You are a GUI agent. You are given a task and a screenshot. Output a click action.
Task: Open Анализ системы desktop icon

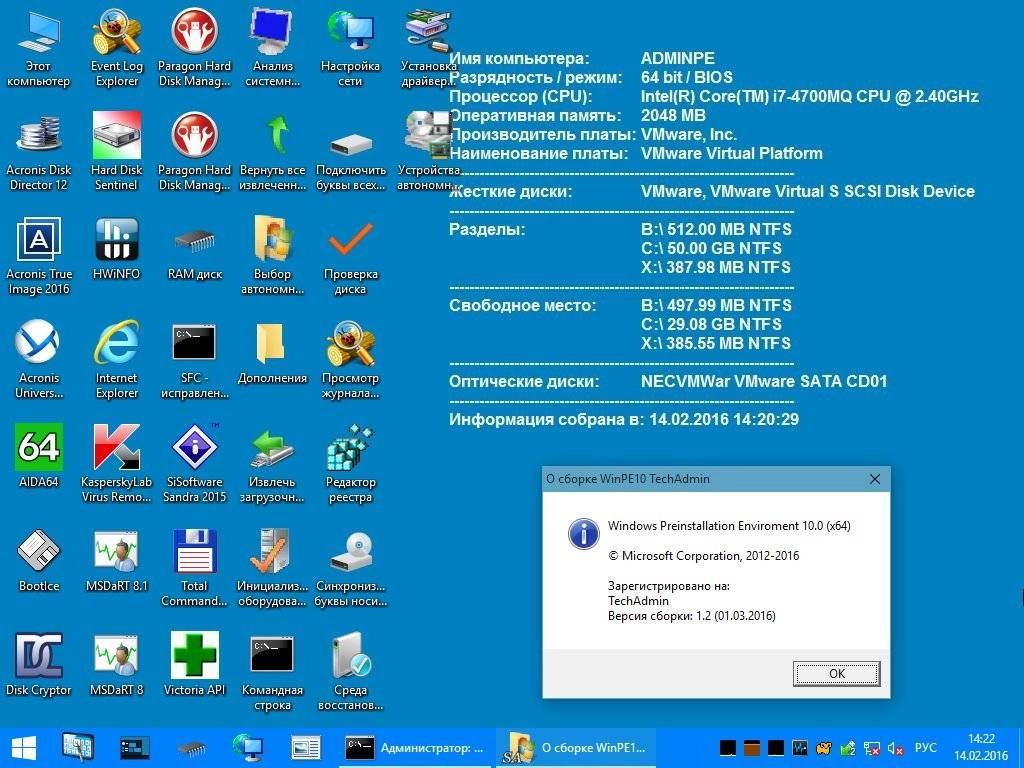[272, 48]
